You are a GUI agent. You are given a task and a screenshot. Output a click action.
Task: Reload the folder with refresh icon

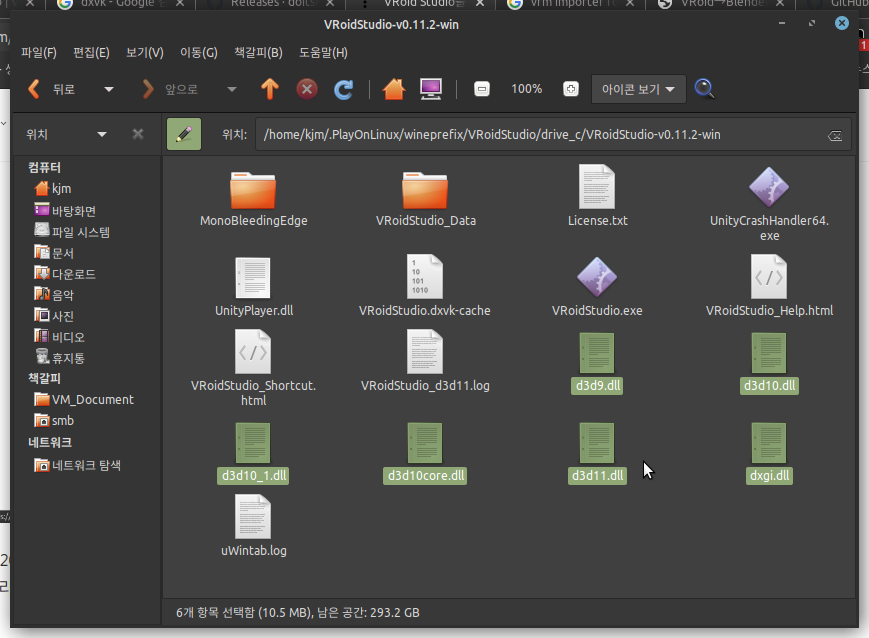[344, 89]
